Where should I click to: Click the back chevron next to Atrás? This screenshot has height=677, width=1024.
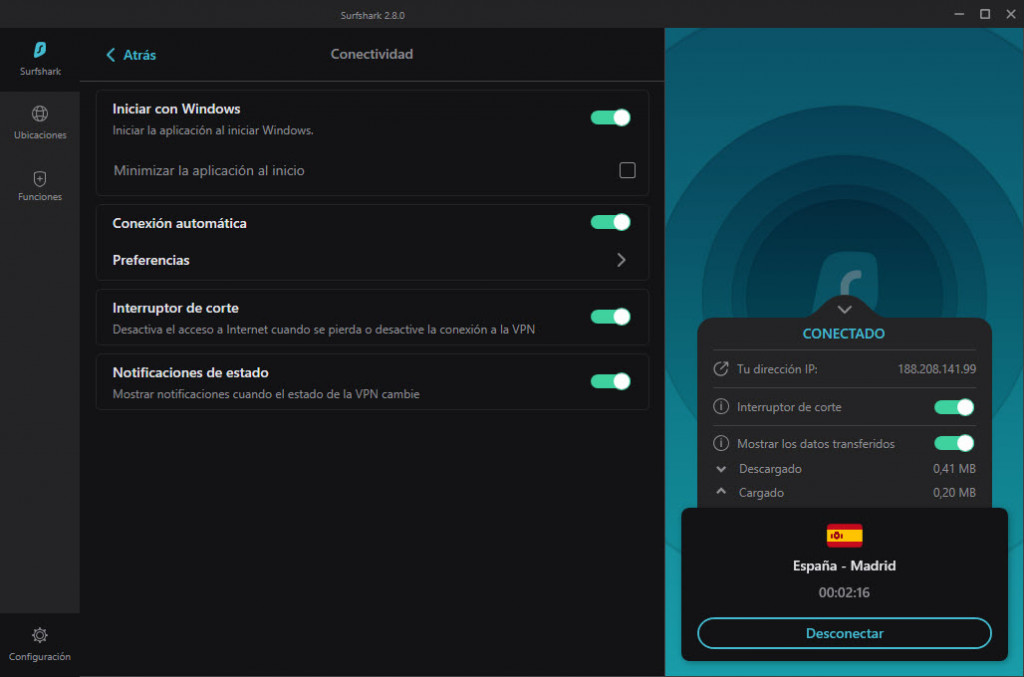tap(111, 55)
